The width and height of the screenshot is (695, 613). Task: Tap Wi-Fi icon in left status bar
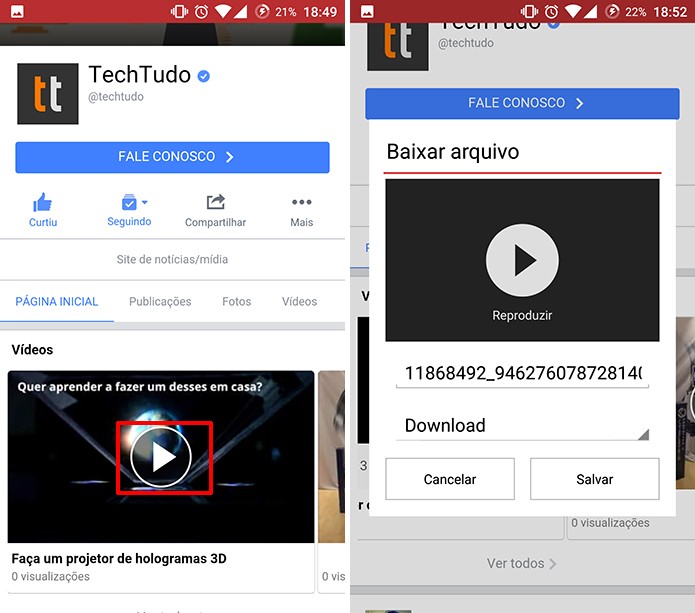[222, 12]
